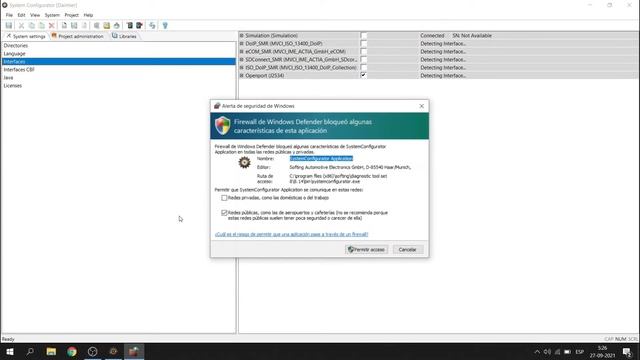Uncheck Openport (0534) interface checkbox
Viewport: 640px width, 360px height.
(364, 75)
